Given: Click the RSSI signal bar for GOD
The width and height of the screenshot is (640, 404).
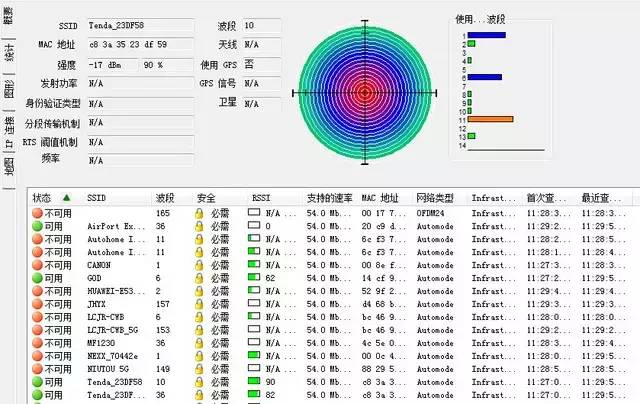Looking at the screenshot, I should [256, 278].
